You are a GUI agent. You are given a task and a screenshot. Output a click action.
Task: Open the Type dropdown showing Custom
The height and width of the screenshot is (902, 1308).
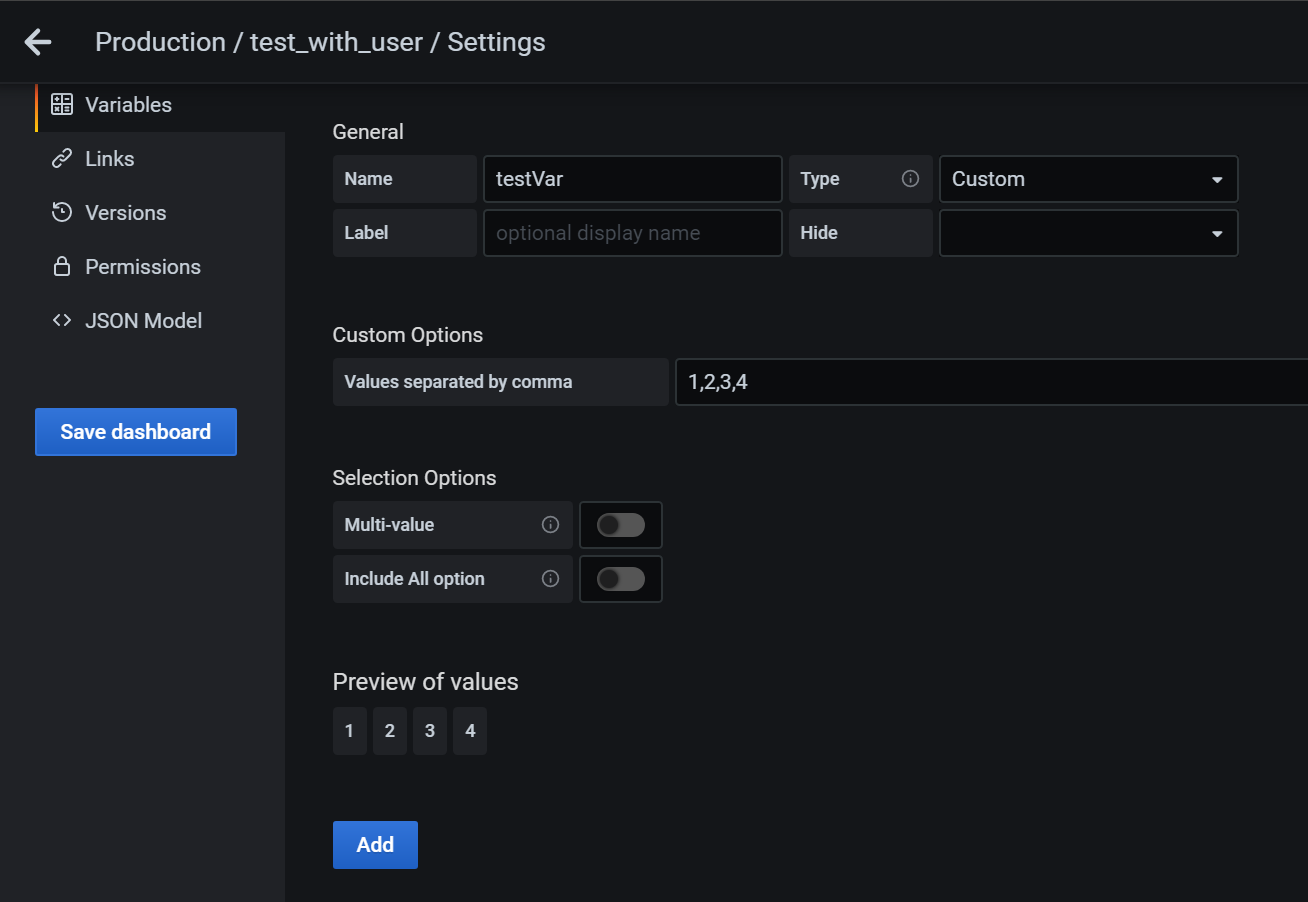click(1088, 178)
